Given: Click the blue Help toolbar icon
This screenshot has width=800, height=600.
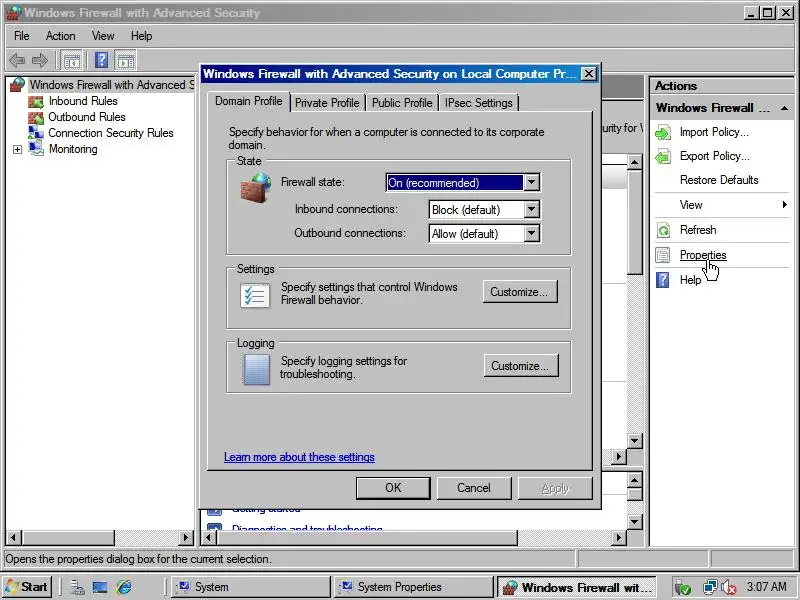Looking at the screenshot, I should 101,60.
